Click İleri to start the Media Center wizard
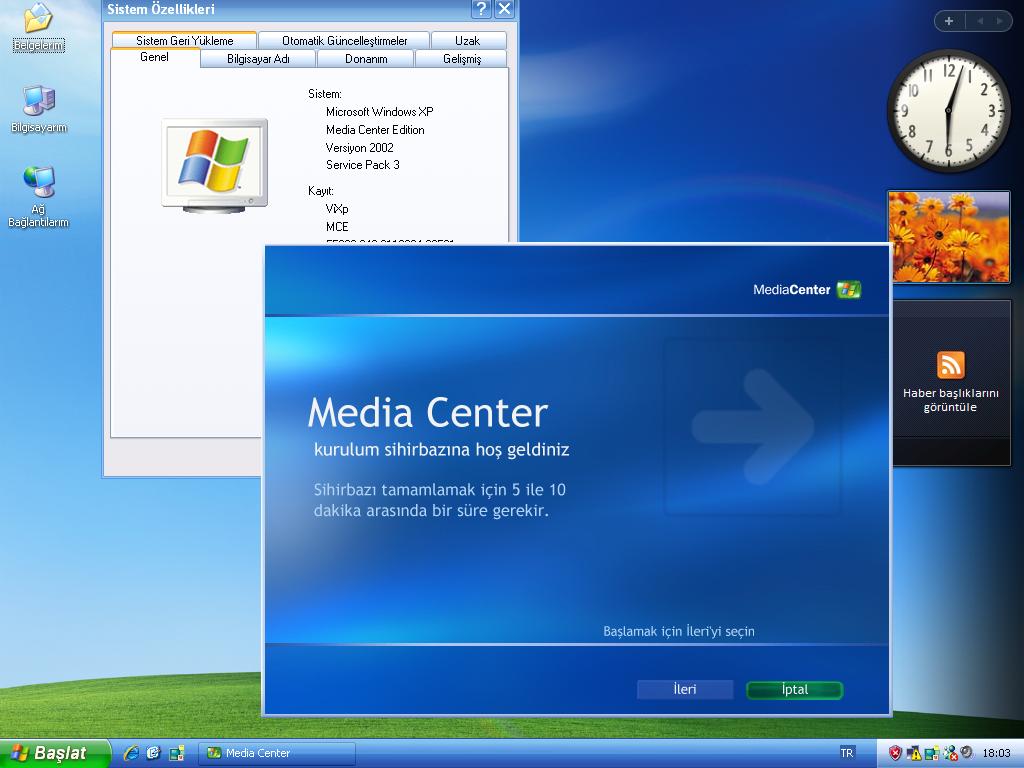This screenshot has width=1024, height=768. click(685, 690)
